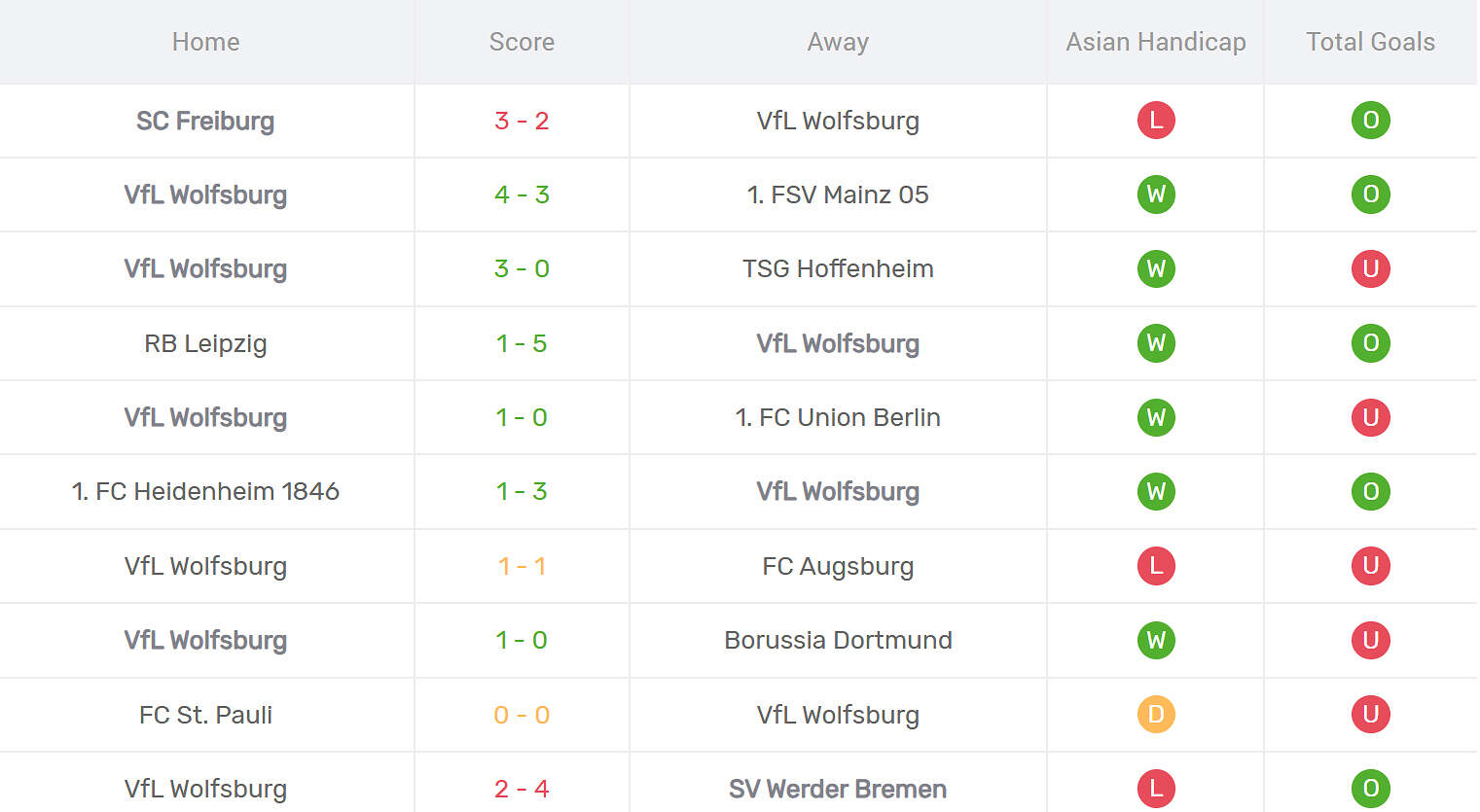Open the 3 - 2 score for SC Freiburg

(522, 121)
